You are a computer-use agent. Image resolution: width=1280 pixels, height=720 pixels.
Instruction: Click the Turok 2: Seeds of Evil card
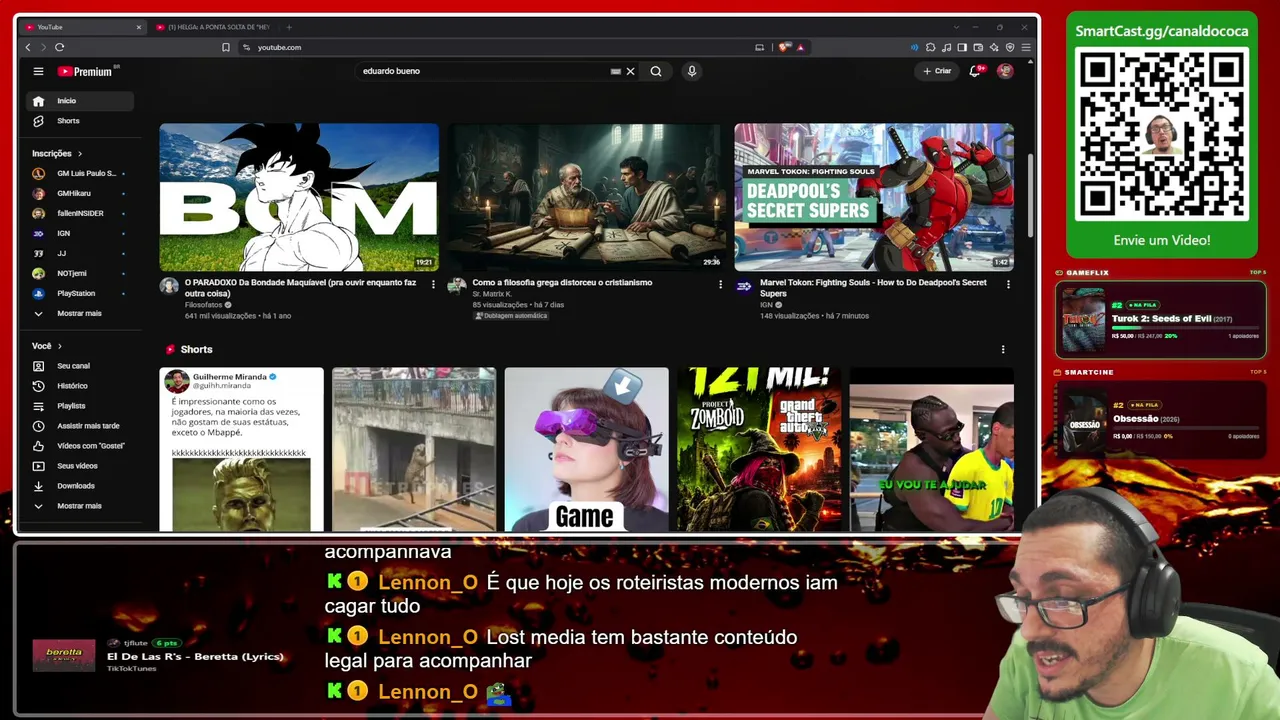pos(1161,320)
